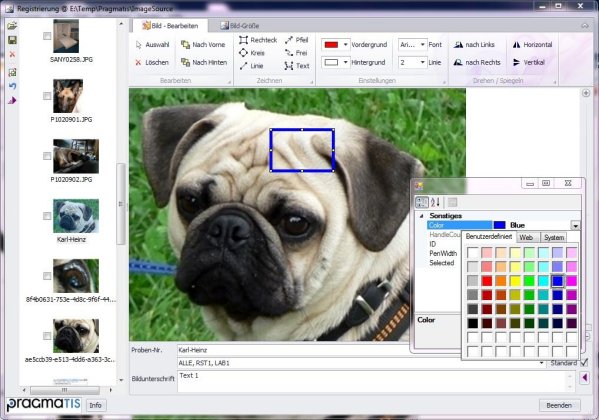The height and width of the screenshot is (420, 599).
Task: Pick the yellow swatch in color palette
Action: (x=515, y=281)
